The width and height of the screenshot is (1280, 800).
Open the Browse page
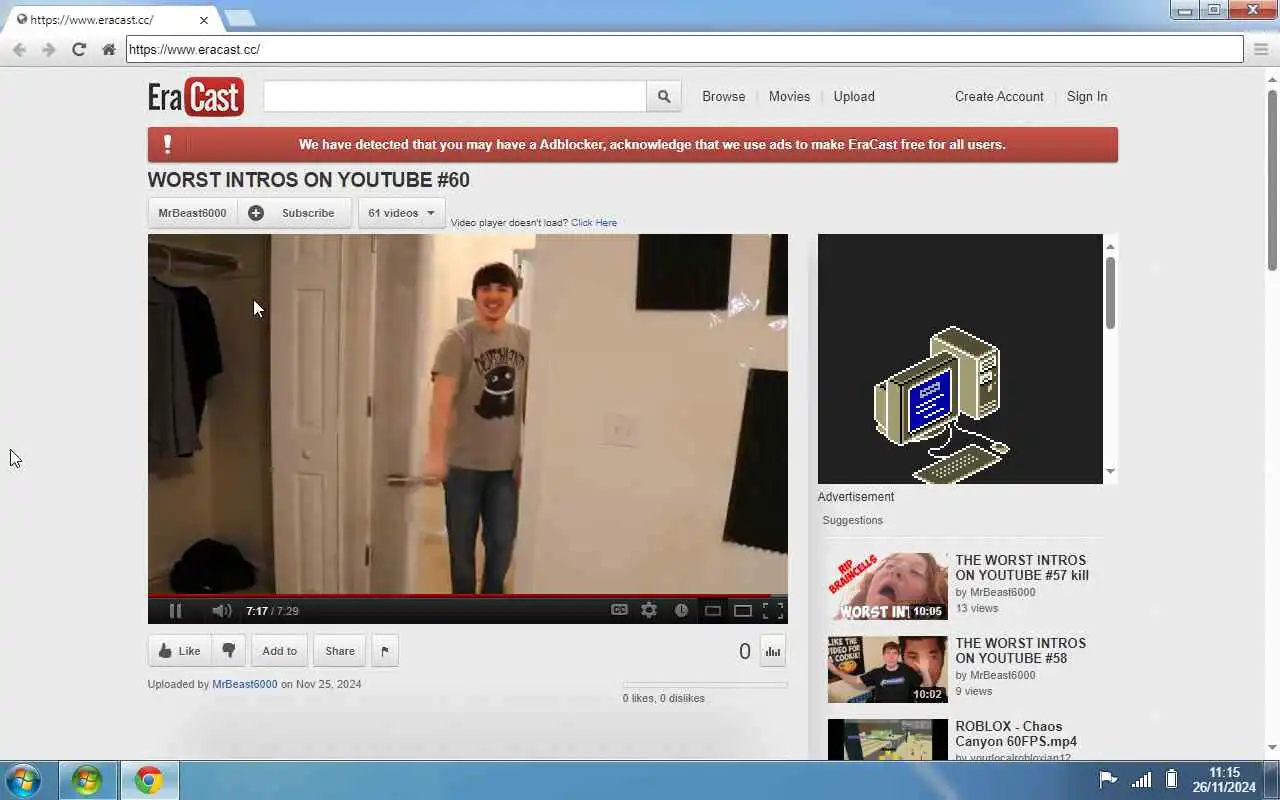point(723,96)
